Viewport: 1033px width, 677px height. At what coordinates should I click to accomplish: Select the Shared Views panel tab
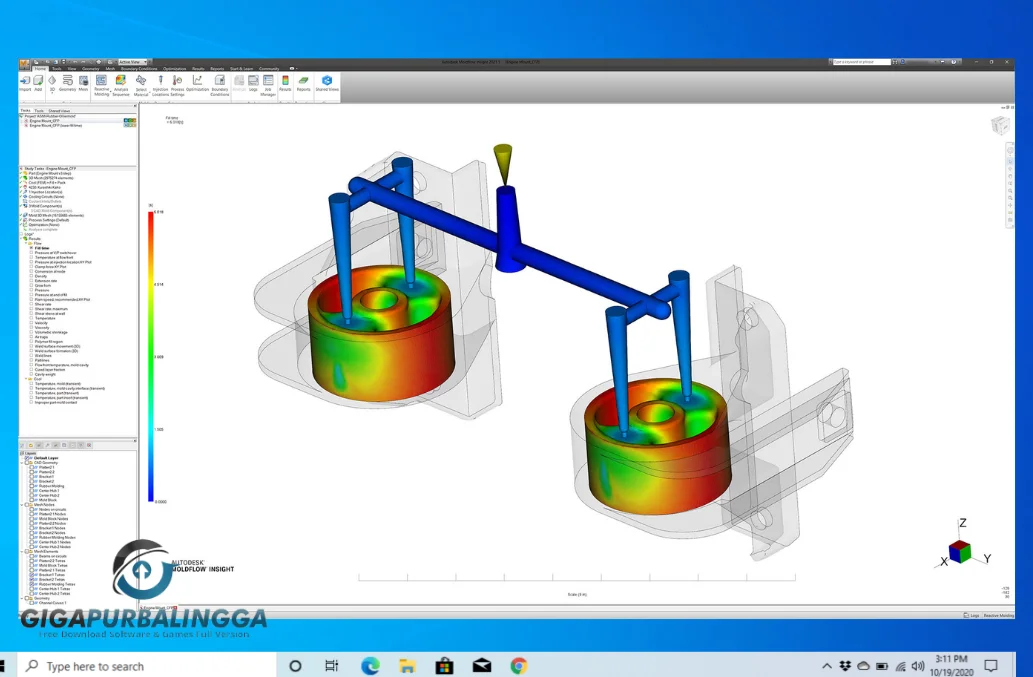pos(59,111)
